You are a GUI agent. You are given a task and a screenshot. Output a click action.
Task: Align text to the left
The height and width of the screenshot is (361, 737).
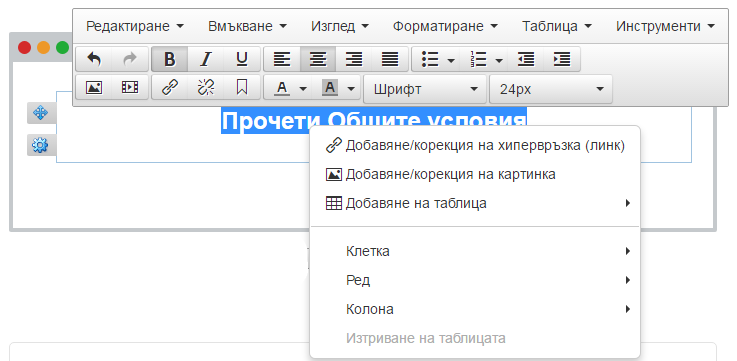(x=282, y=59)
